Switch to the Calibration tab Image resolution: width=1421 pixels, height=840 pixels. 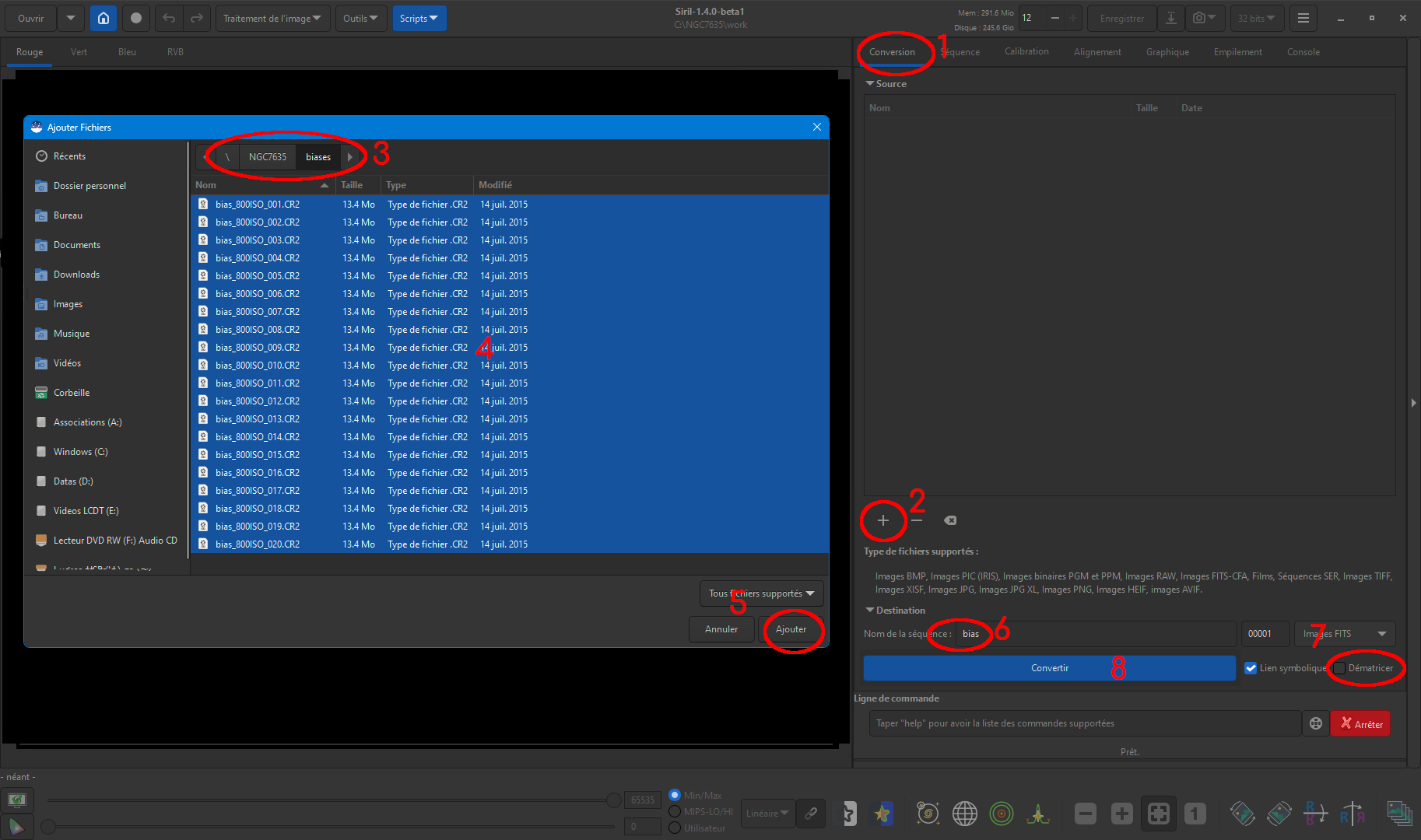tap(1026, 51)
